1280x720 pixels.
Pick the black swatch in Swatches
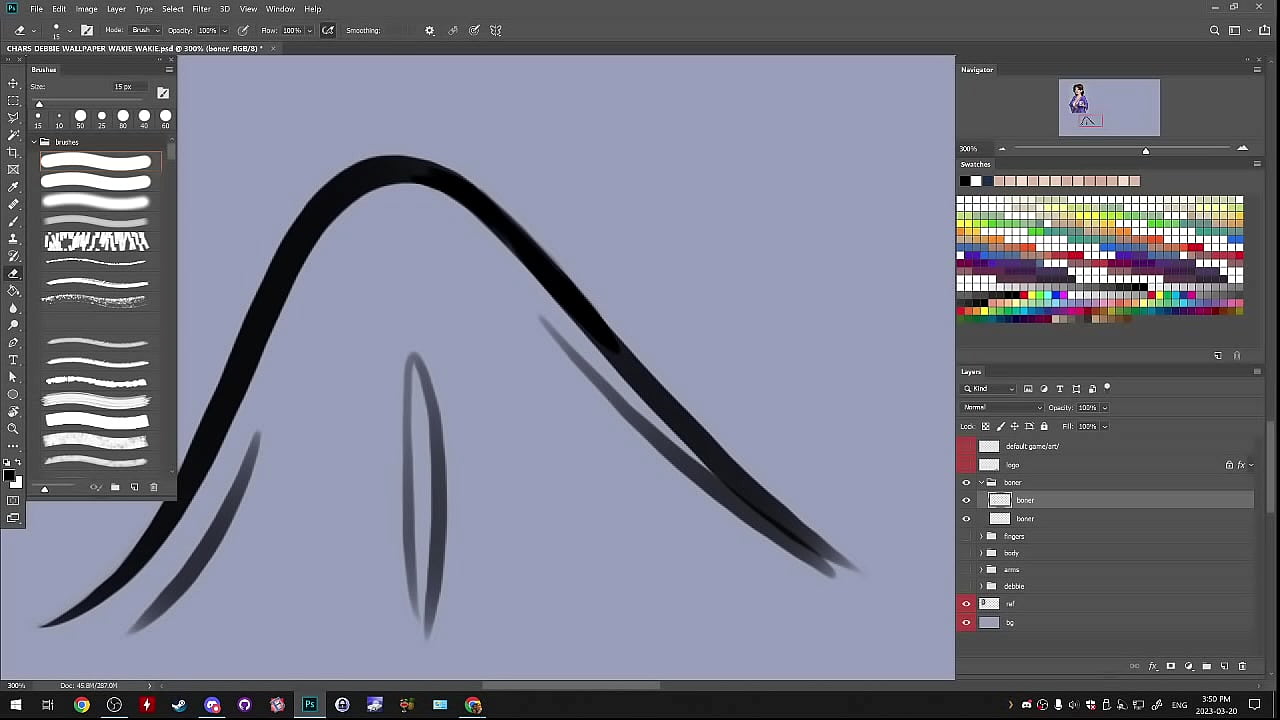coord(964,181)
